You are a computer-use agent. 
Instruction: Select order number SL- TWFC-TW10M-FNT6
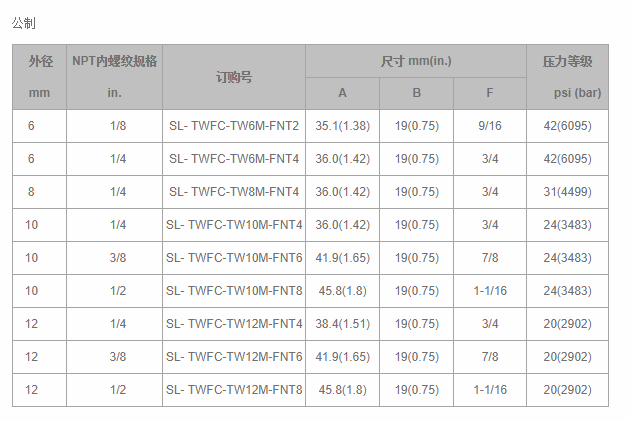tap(234, 258)
